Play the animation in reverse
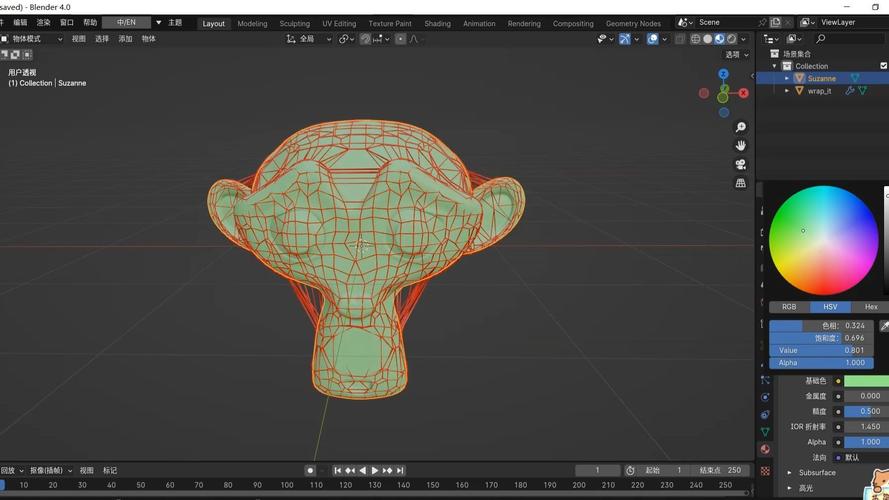Image resolution: width=889 pixels, height=500 pixels. (x=362, y=470)
